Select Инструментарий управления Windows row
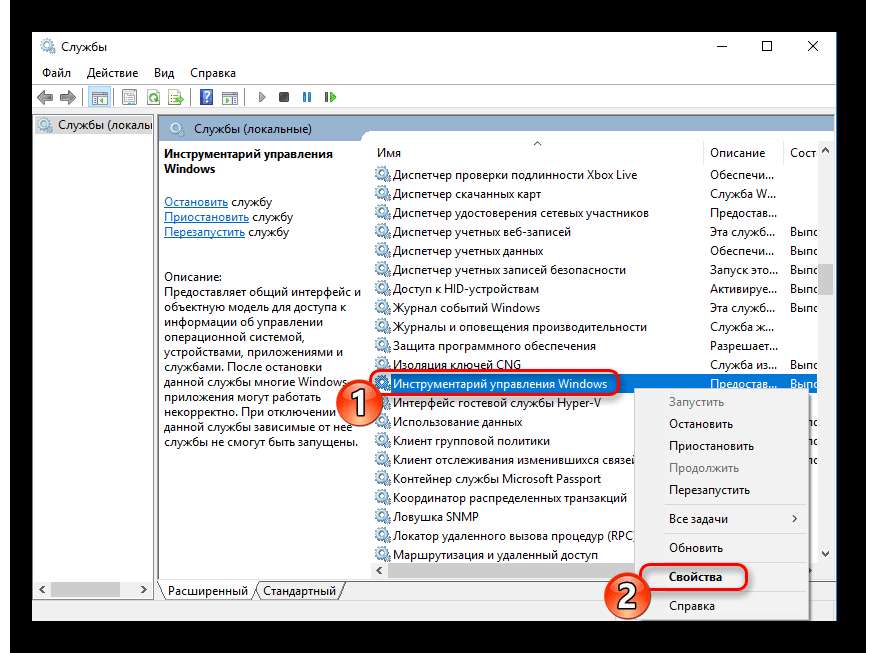The image size is (869, 653). 595,384
